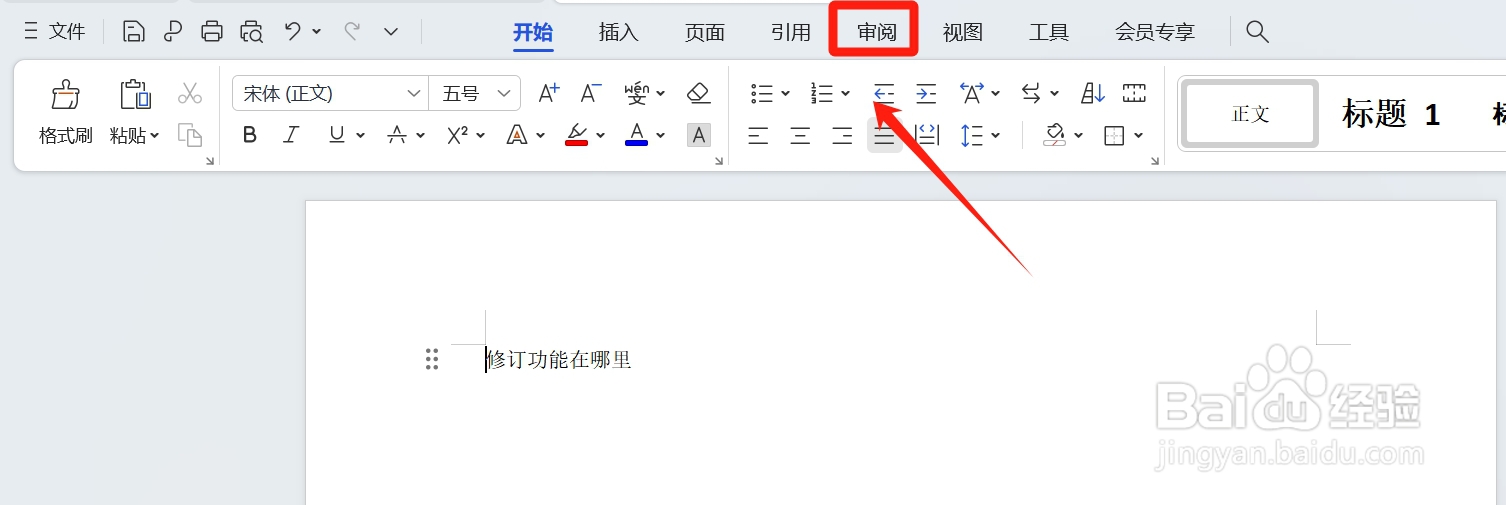Click the Print icon
The width and height of the screenshot is (1506, 505).
(212, 32)
